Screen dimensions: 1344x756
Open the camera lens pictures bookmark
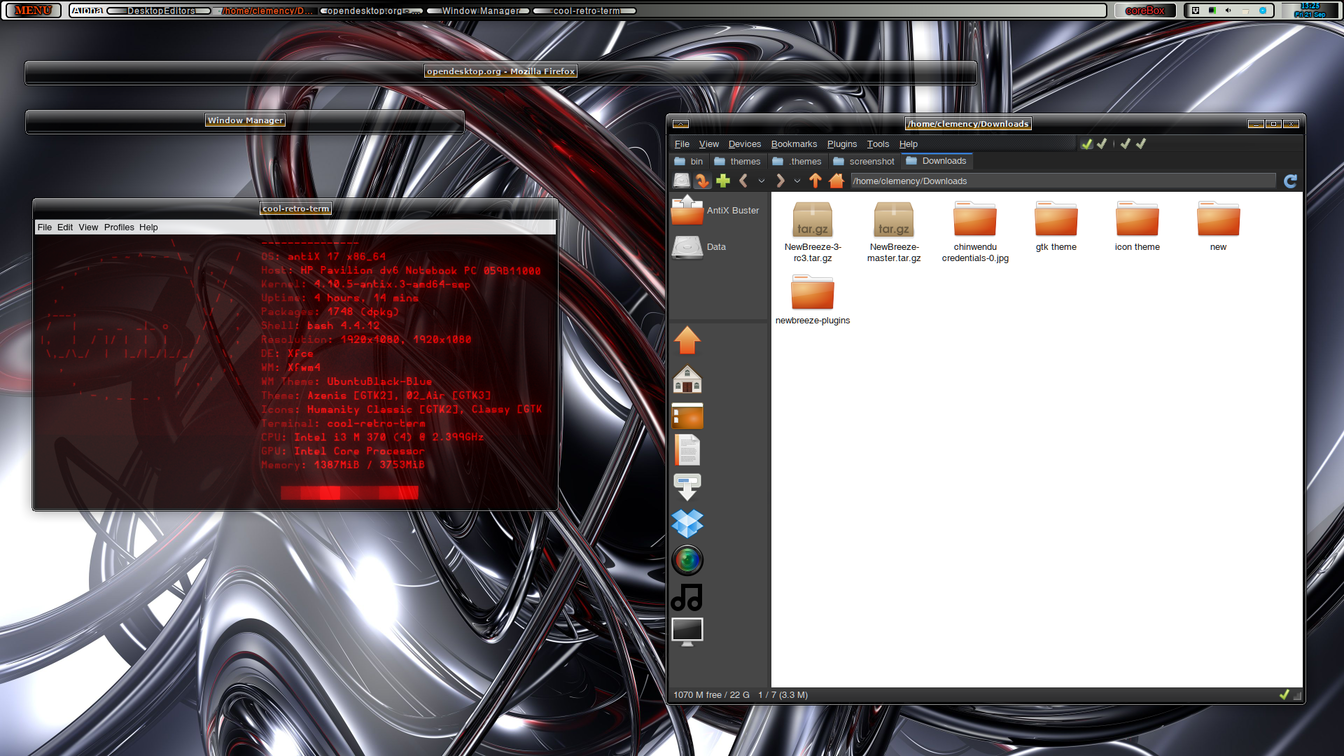click(687, 560)
